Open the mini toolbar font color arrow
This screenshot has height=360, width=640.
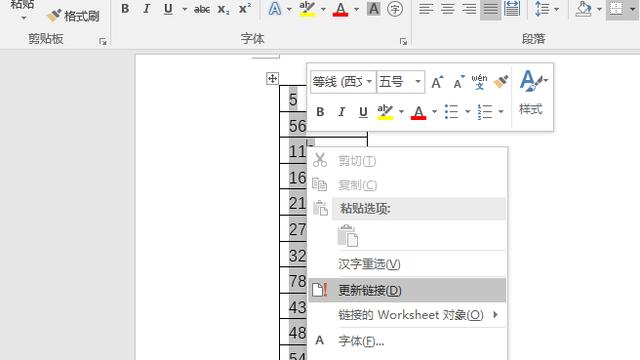coord(434,112)
